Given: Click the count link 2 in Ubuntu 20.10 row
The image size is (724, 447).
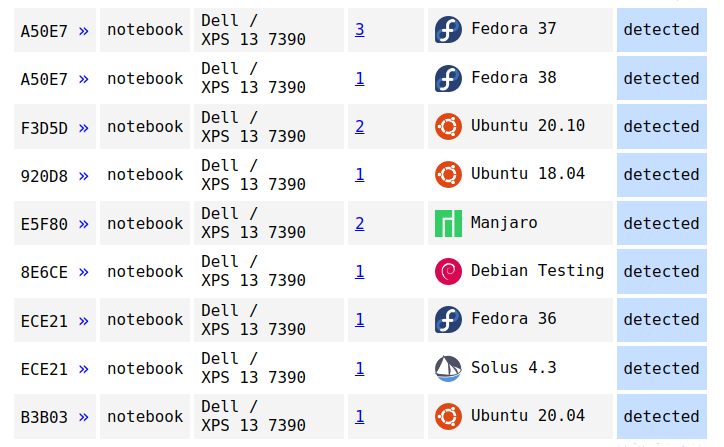Looking at the screenshot, I should coord(359,127).
